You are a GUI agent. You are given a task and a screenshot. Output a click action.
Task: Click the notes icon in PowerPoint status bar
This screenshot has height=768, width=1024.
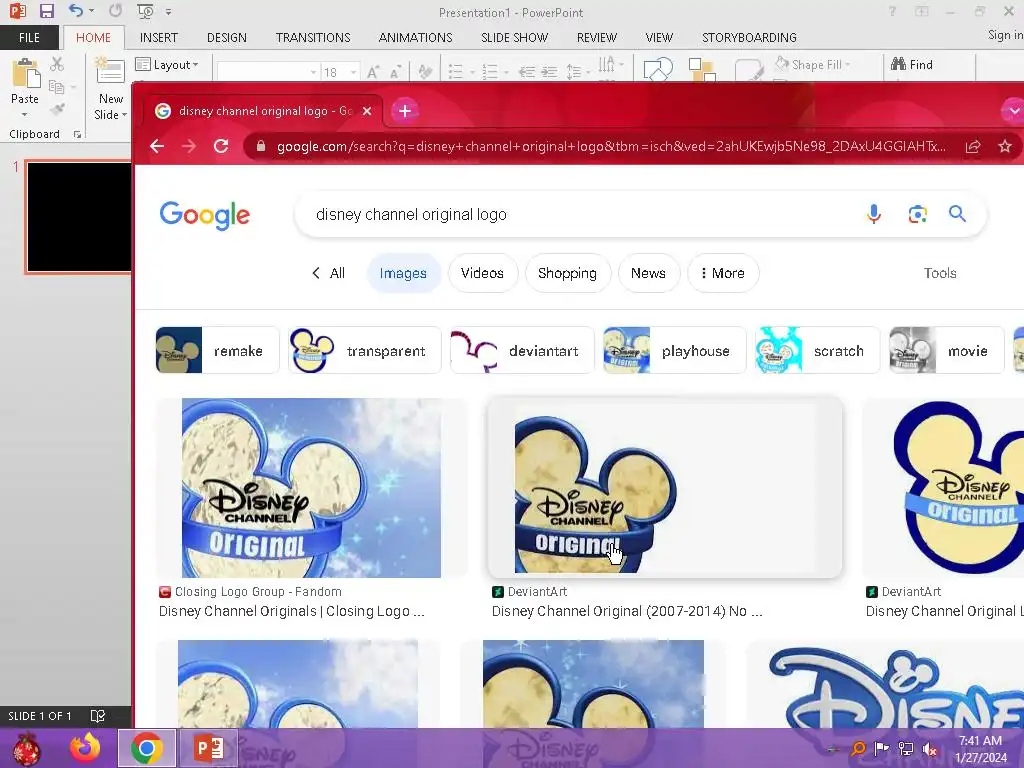point(97,716)
